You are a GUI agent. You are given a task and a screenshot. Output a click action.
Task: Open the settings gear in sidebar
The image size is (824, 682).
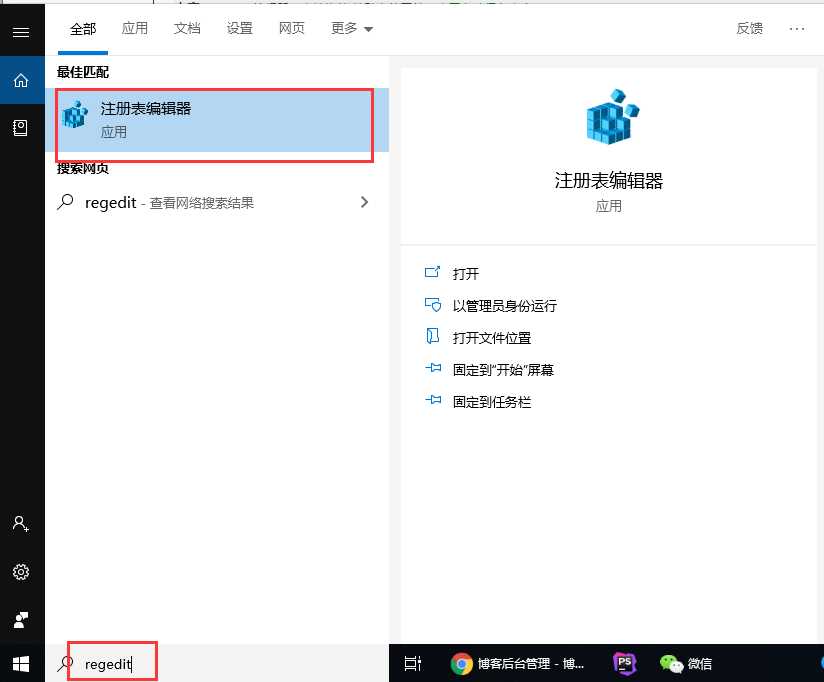click(x=21, y=572)
